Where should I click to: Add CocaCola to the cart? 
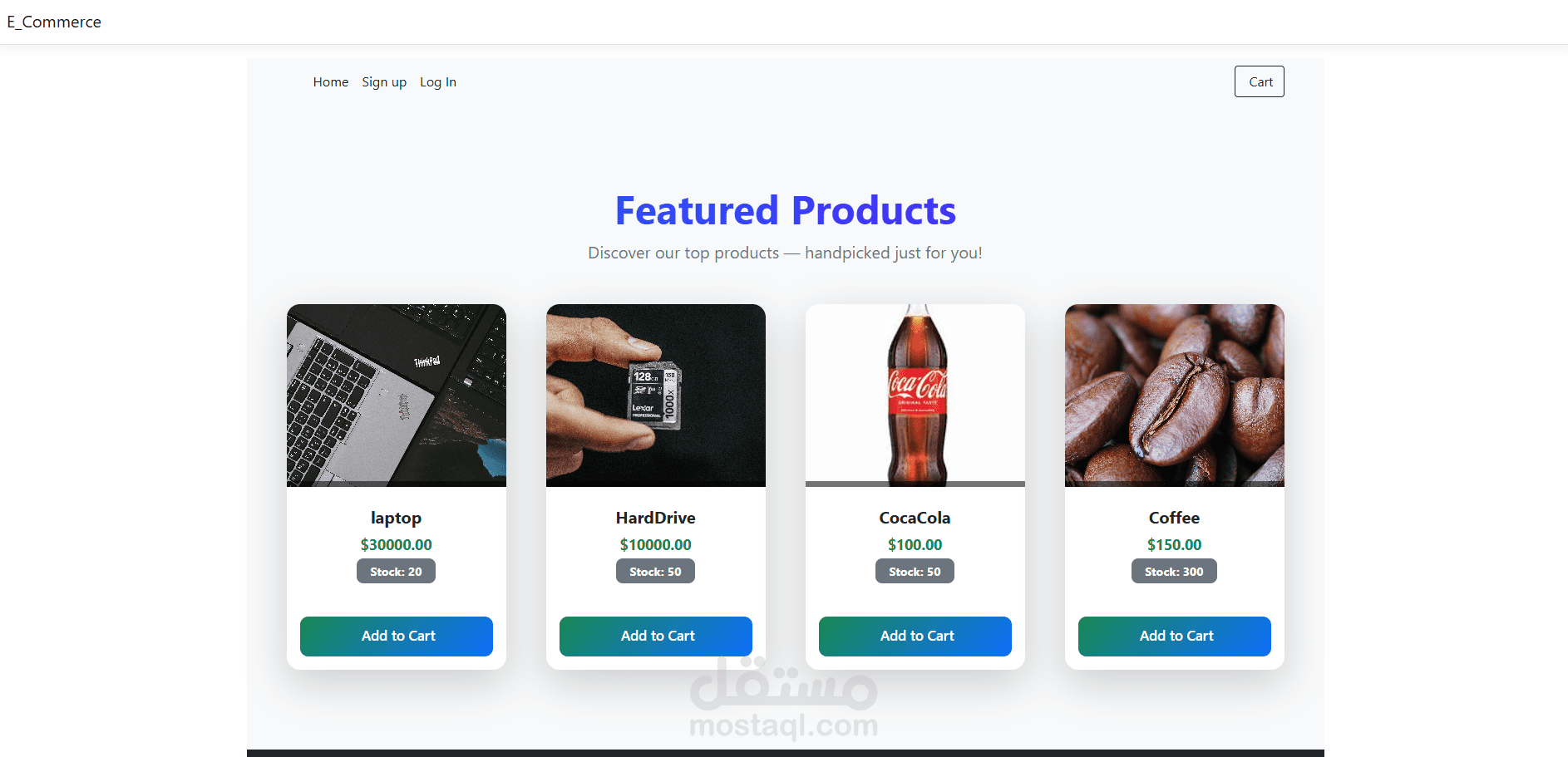(915, 637)
